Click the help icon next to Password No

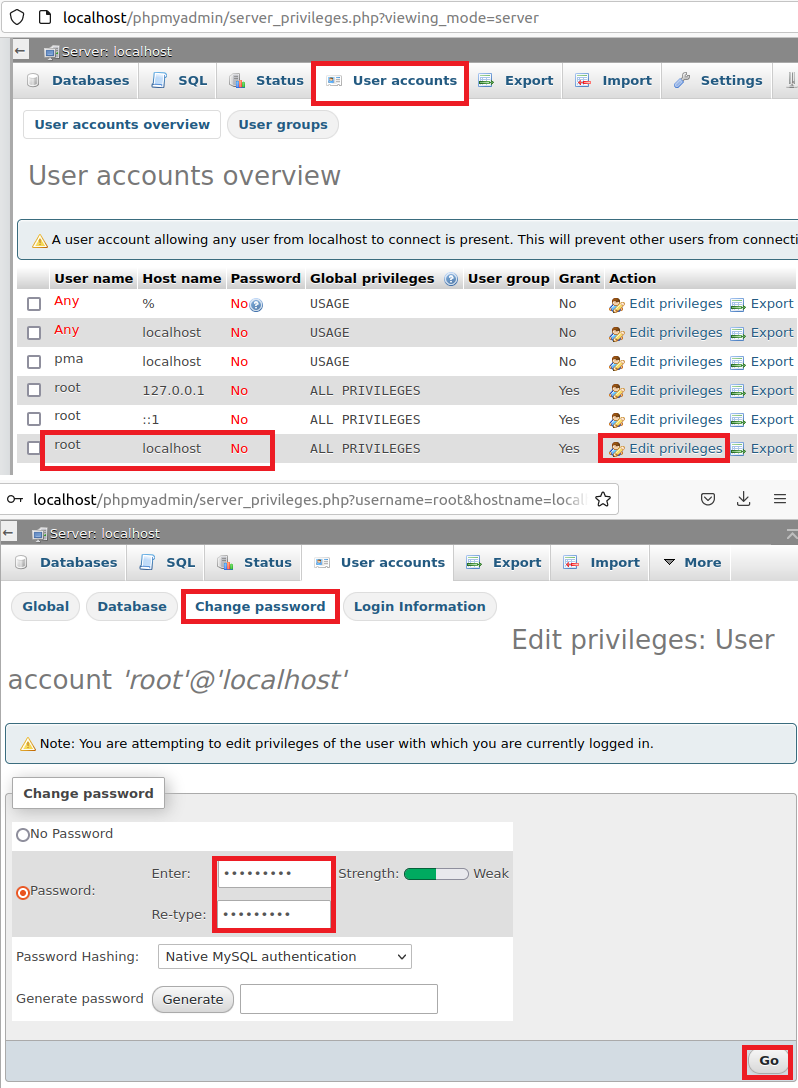tap(256, 305)
